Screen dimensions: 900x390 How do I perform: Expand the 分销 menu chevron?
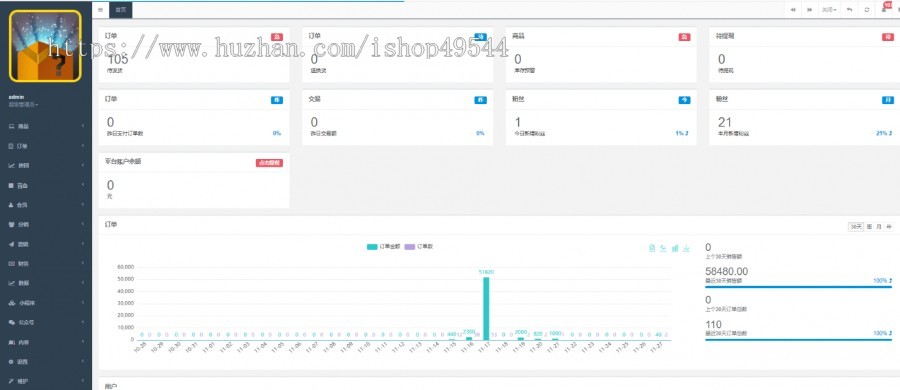coord(83,225)
